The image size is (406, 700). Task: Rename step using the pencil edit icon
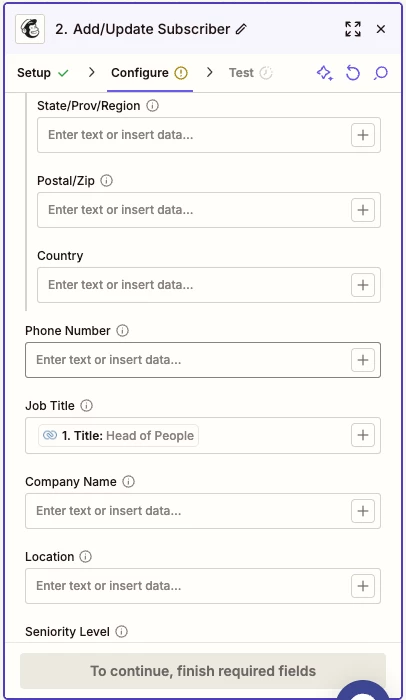click(x=241, y=29)
